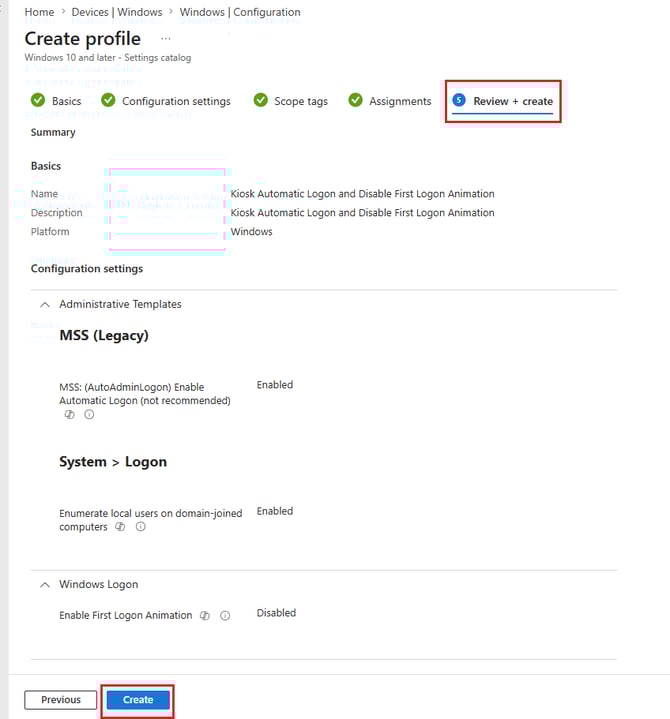This screenshot has width=670, height=719.
Task: Collapse the Windows Logon section
Action: tap(45, 584)
